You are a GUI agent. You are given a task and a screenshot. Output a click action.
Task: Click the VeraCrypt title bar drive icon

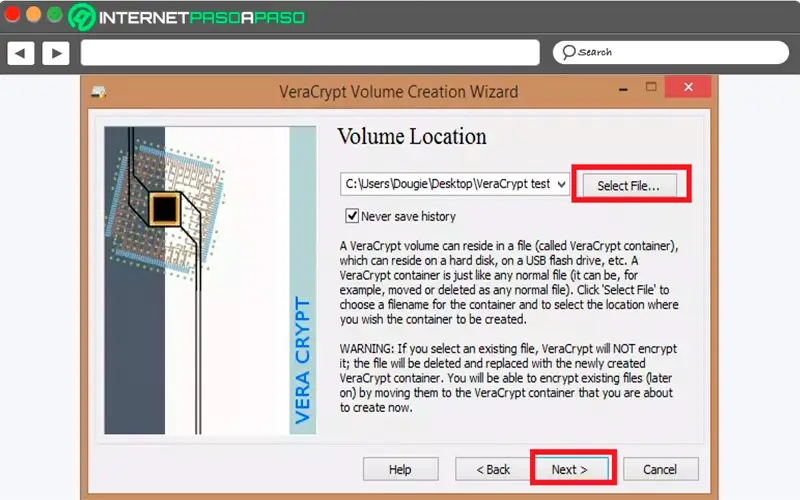tap(98, 92)
